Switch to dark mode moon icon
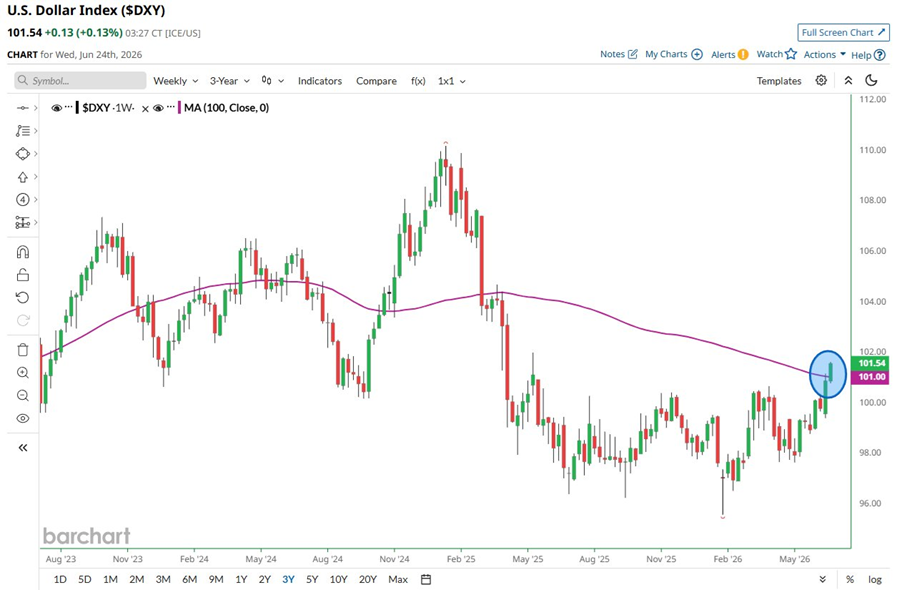Image resolution: width=902 pixels, height=590 pixels. (872, 81)
